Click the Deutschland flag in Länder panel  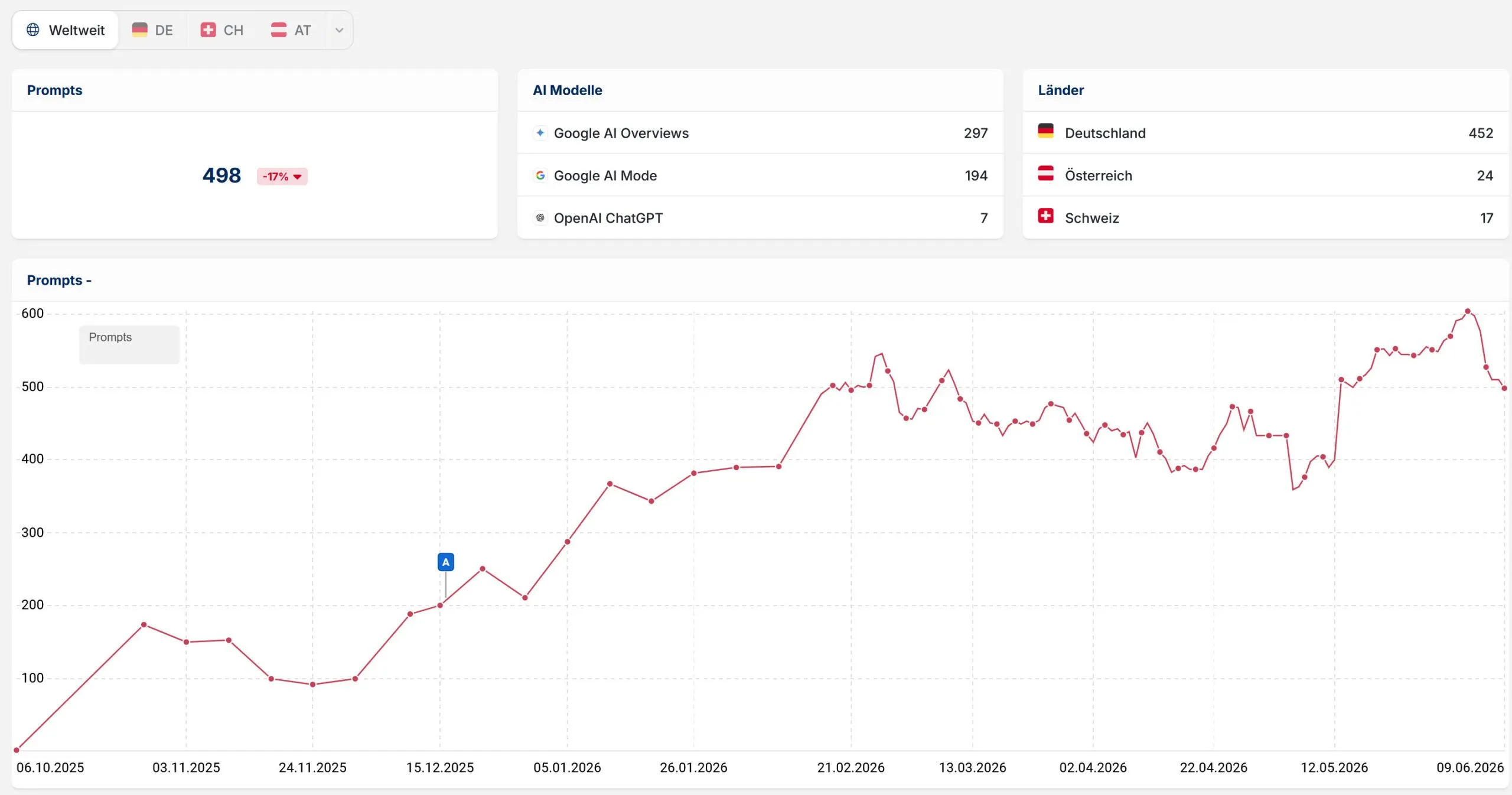(1045, 131)
